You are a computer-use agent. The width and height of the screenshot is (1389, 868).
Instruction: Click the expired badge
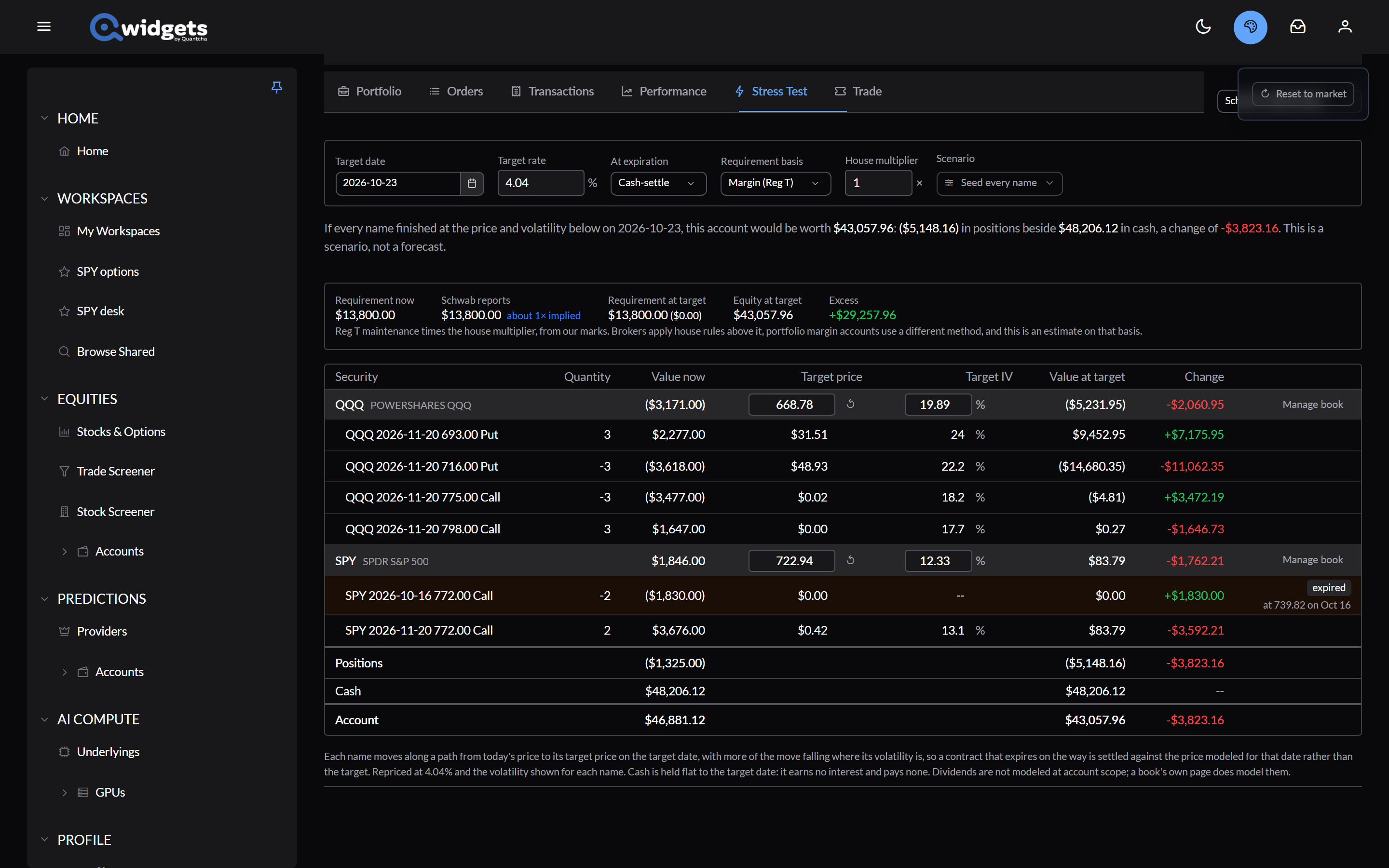pos(1328,588)
